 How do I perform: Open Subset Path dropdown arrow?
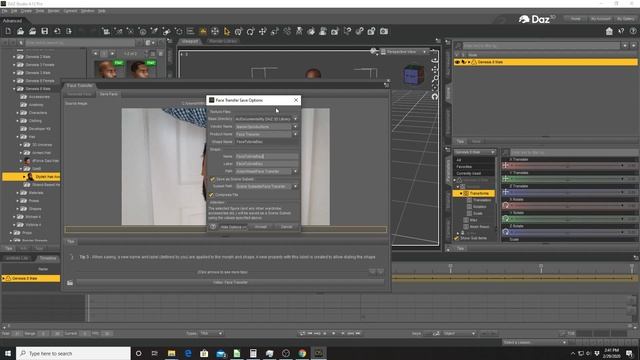(295, 186)
